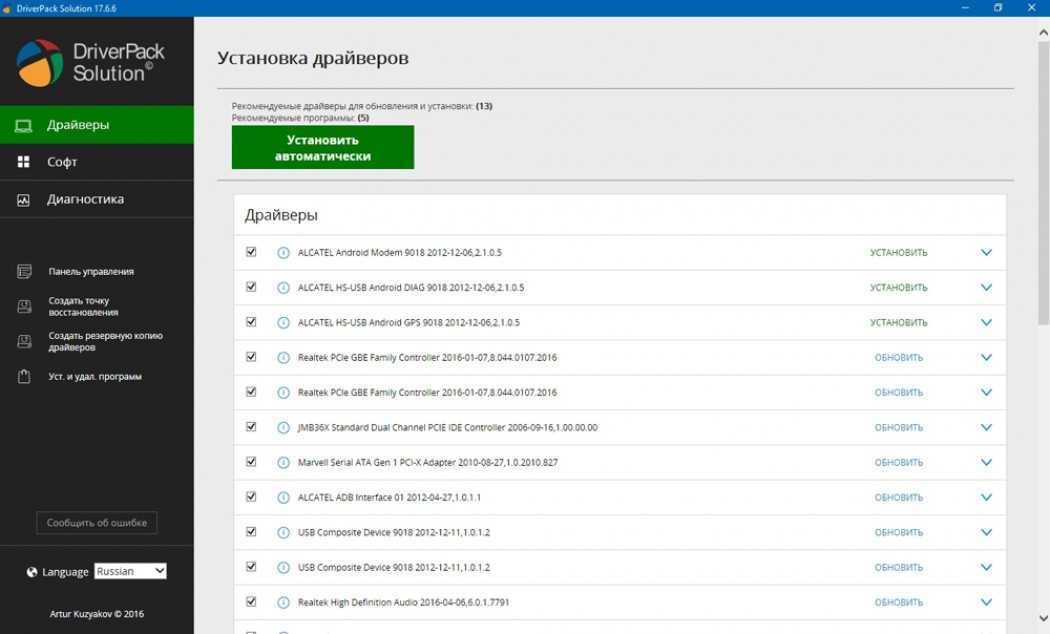Uncheck JMB36X Standard Dual Channel PCIE IDE Controller
The image size is (1050, 634).
(251, 426)
